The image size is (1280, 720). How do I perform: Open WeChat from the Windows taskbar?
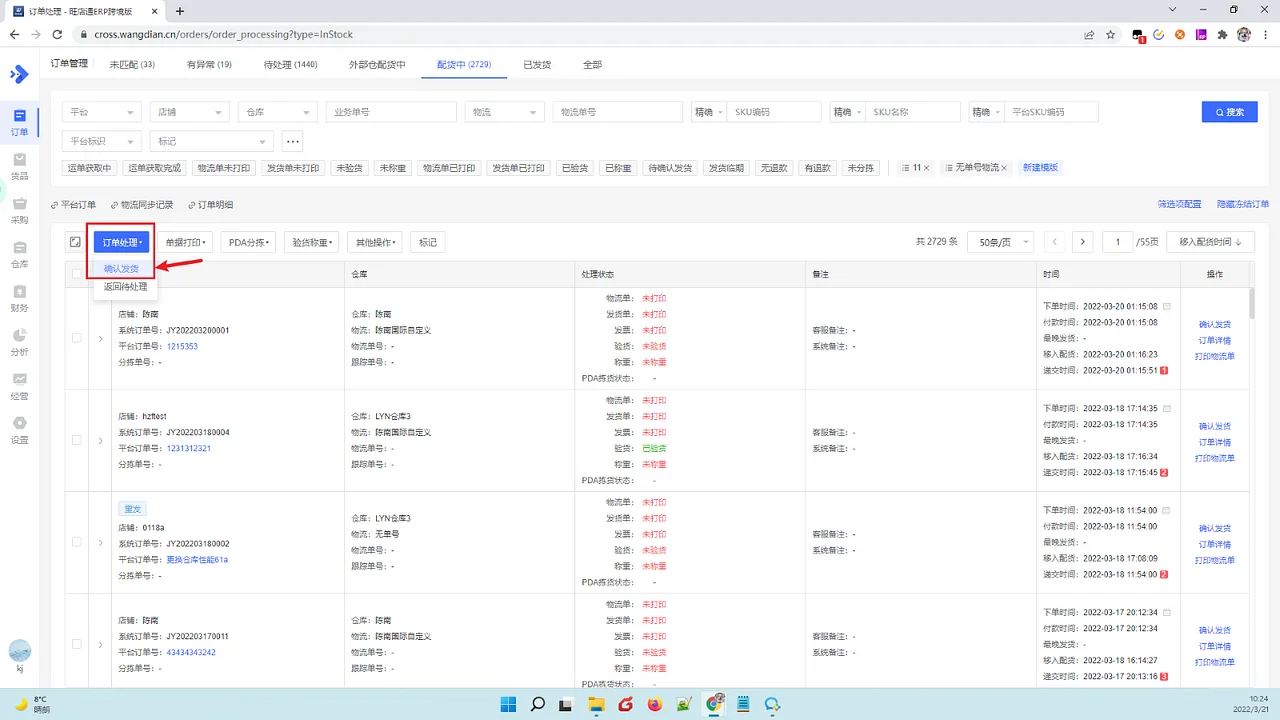(x=772, y=705)
